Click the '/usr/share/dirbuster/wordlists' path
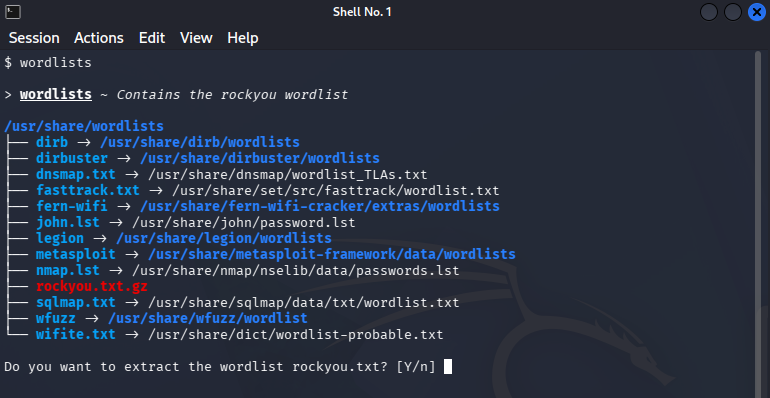The height and width of the screenshot is (398, 770). pyautogui.click(x=260, y=158)
